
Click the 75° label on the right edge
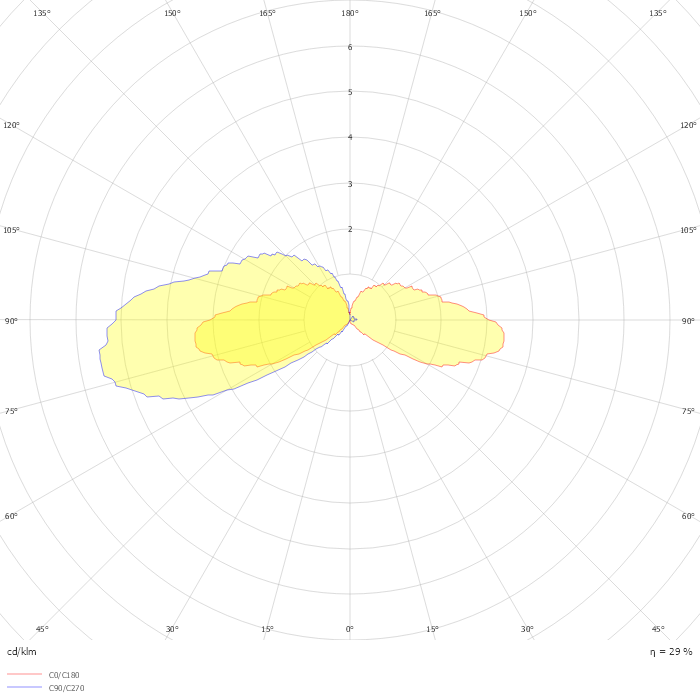[x=688, y=411]
